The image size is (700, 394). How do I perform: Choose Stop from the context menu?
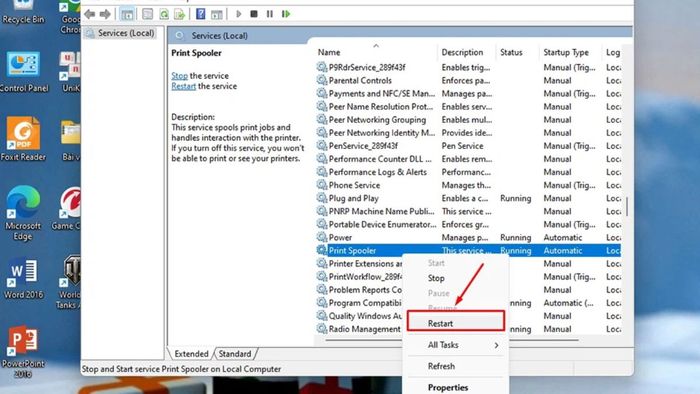[436, 278]
